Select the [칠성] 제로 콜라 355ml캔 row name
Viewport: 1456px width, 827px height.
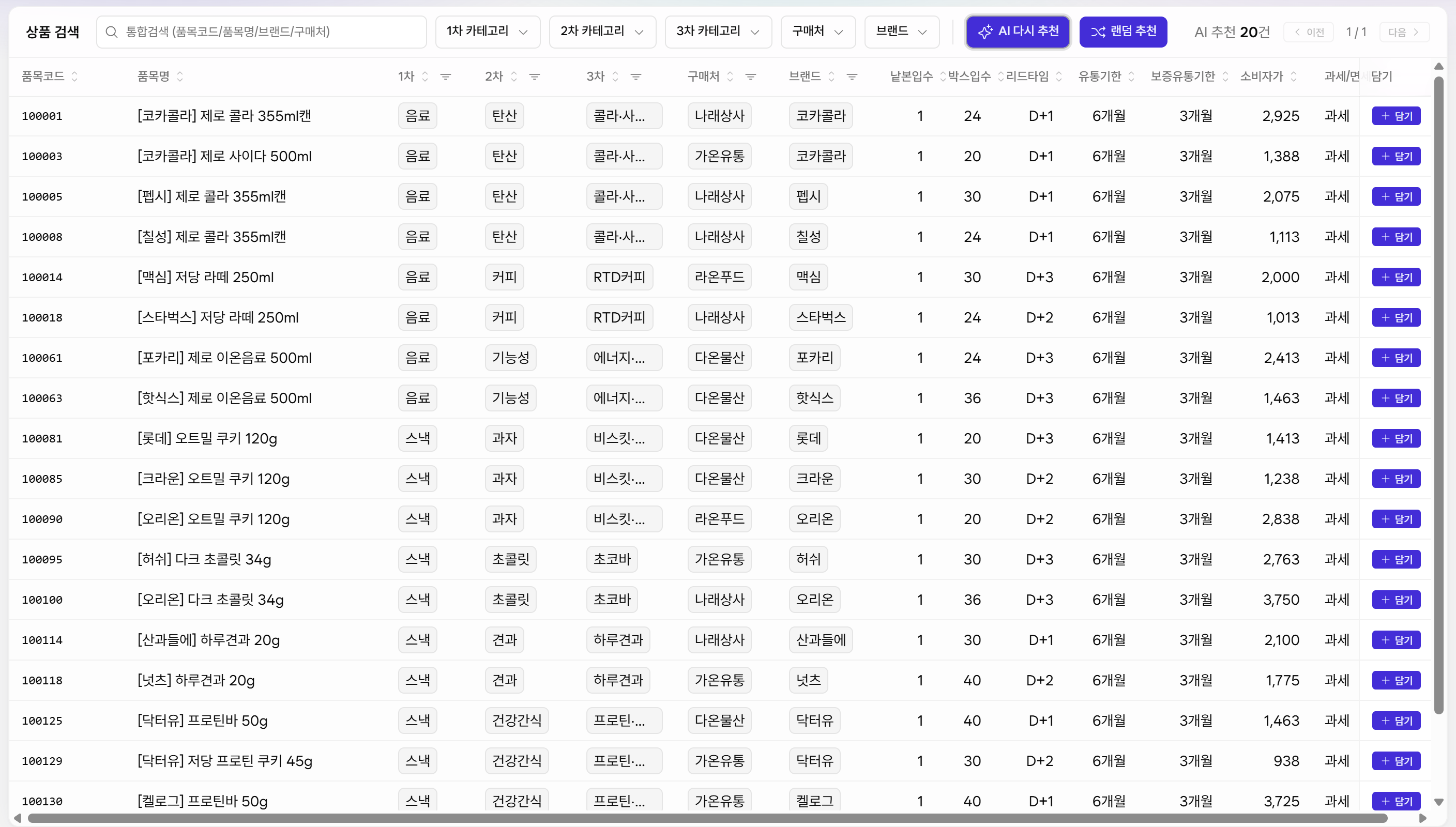coord(211,237)
